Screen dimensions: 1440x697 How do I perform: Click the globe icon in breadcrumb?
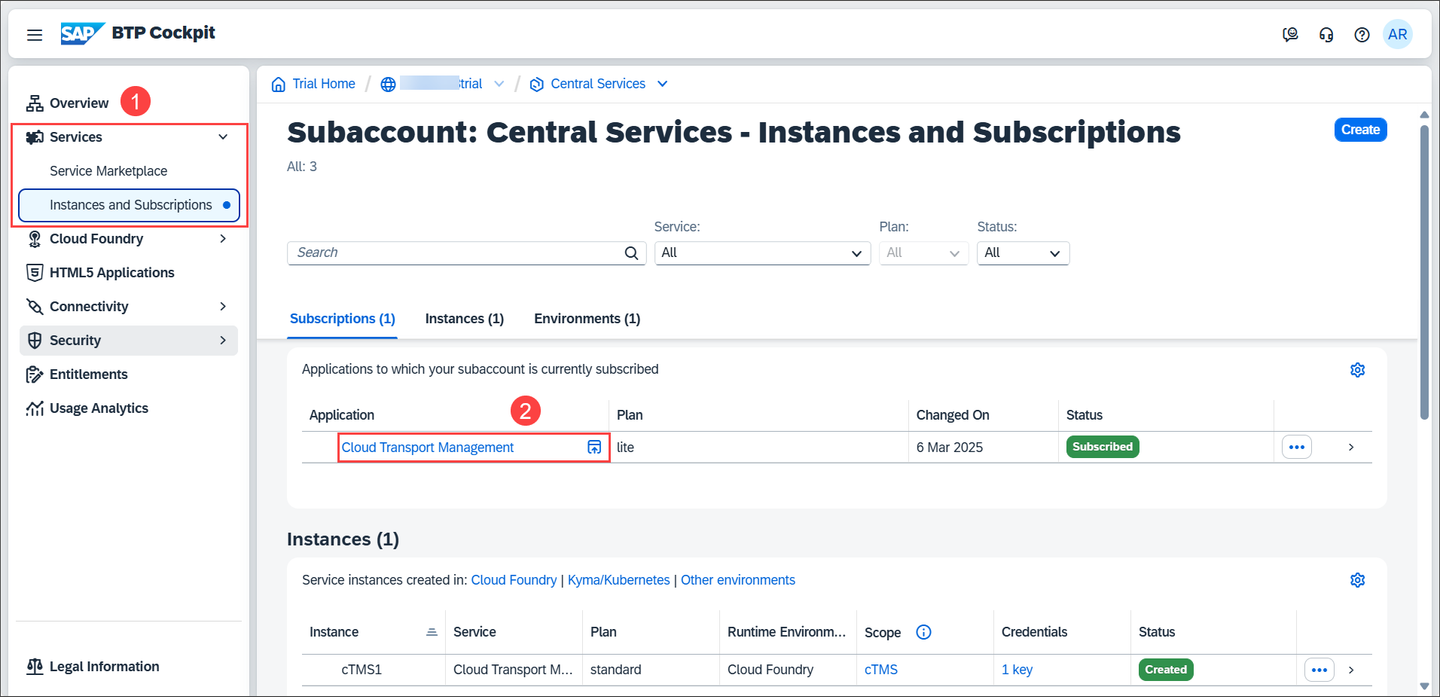[388, 84]
